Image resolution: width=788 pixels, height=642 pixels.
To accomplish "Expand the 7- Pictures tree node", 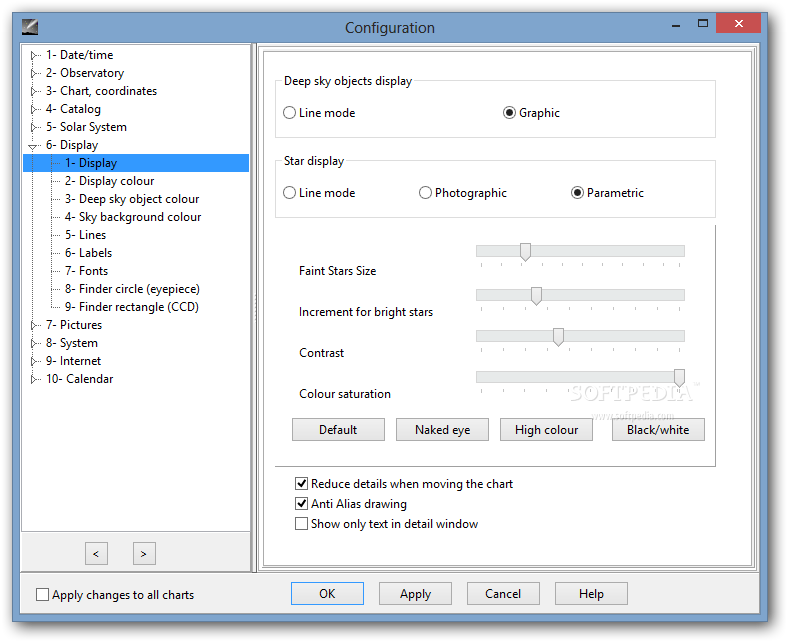I will click(34, 325).
